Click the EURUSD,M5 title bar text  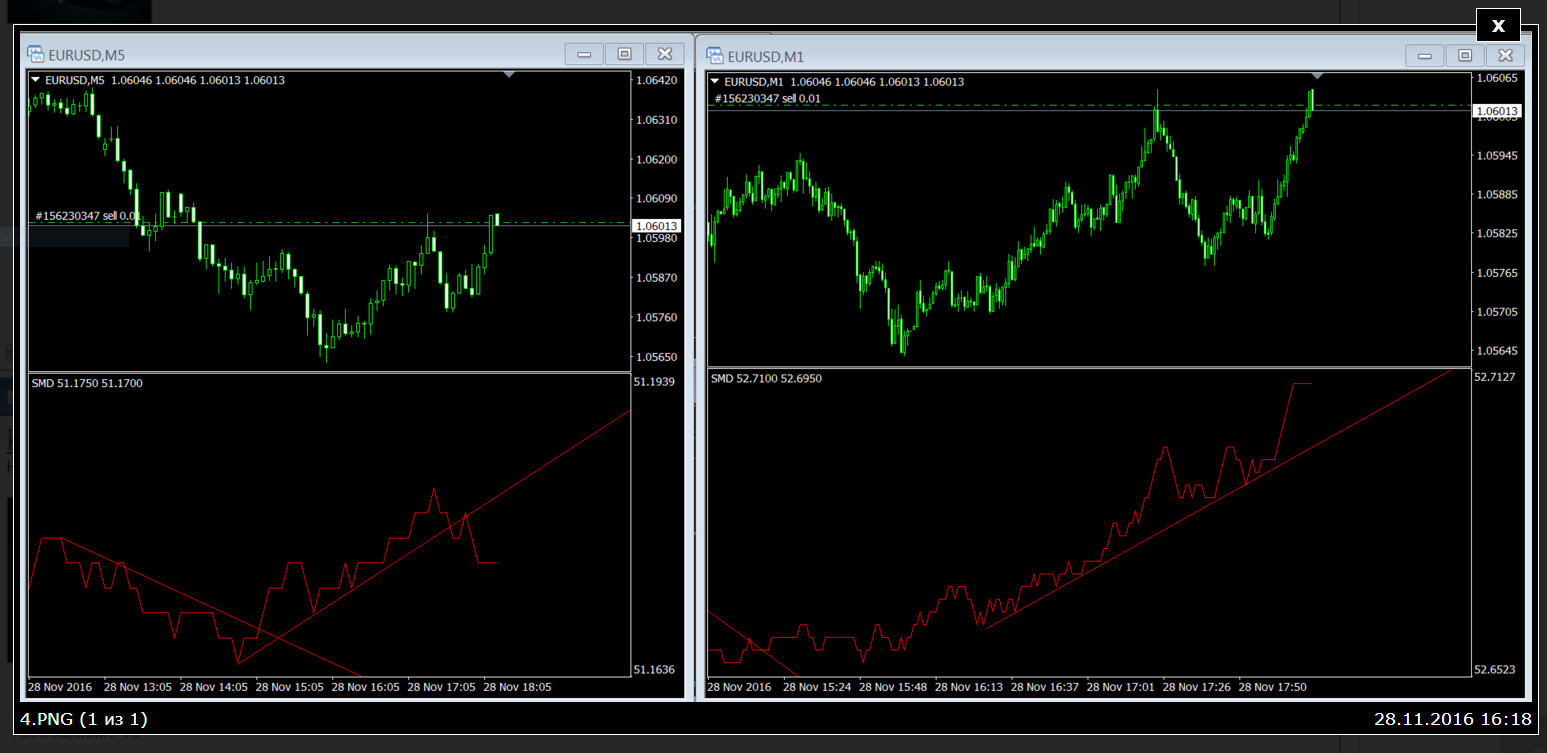[87, 55]
